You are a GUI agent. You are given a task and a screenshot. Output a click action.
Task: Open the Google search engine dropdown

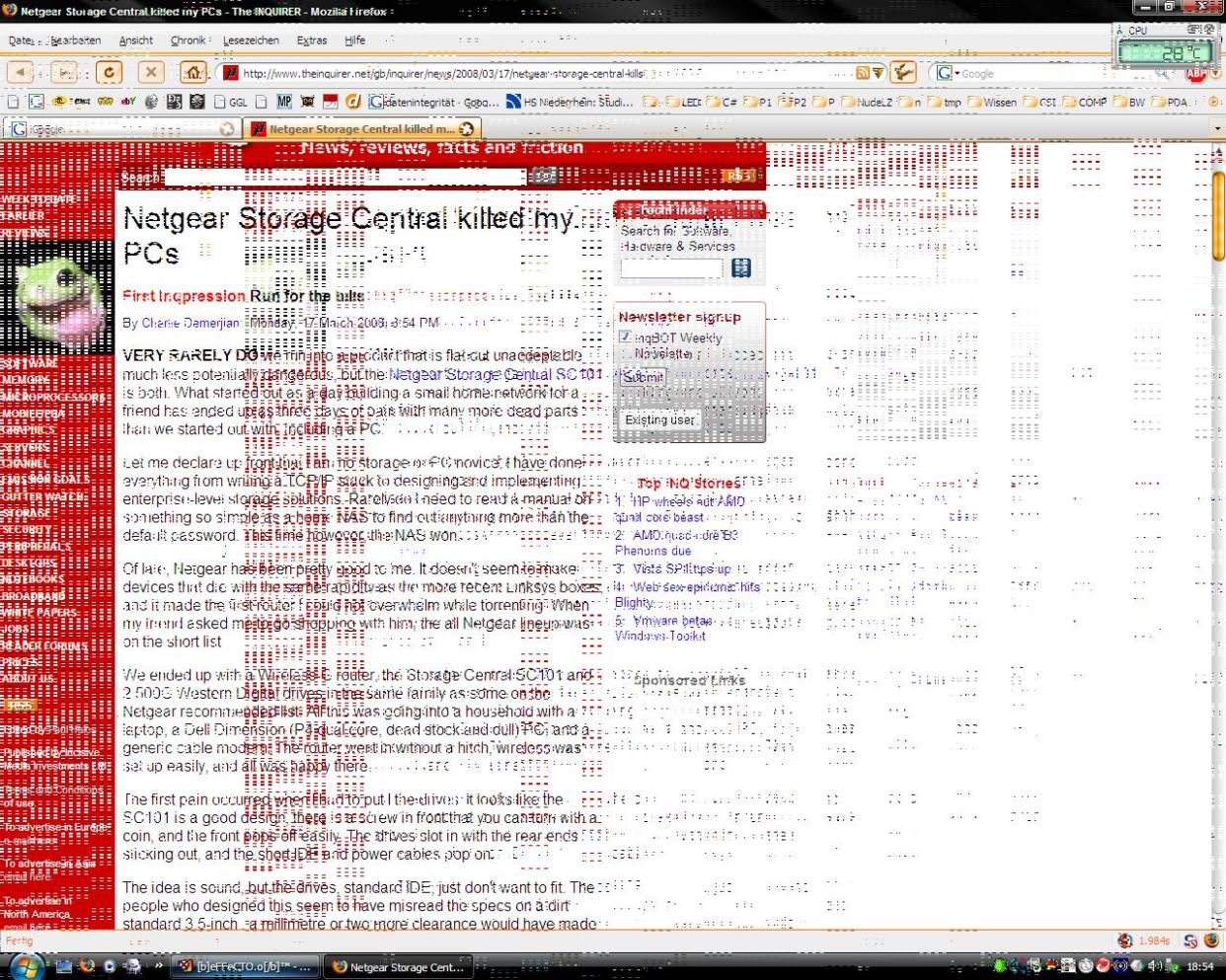[946, 73]
